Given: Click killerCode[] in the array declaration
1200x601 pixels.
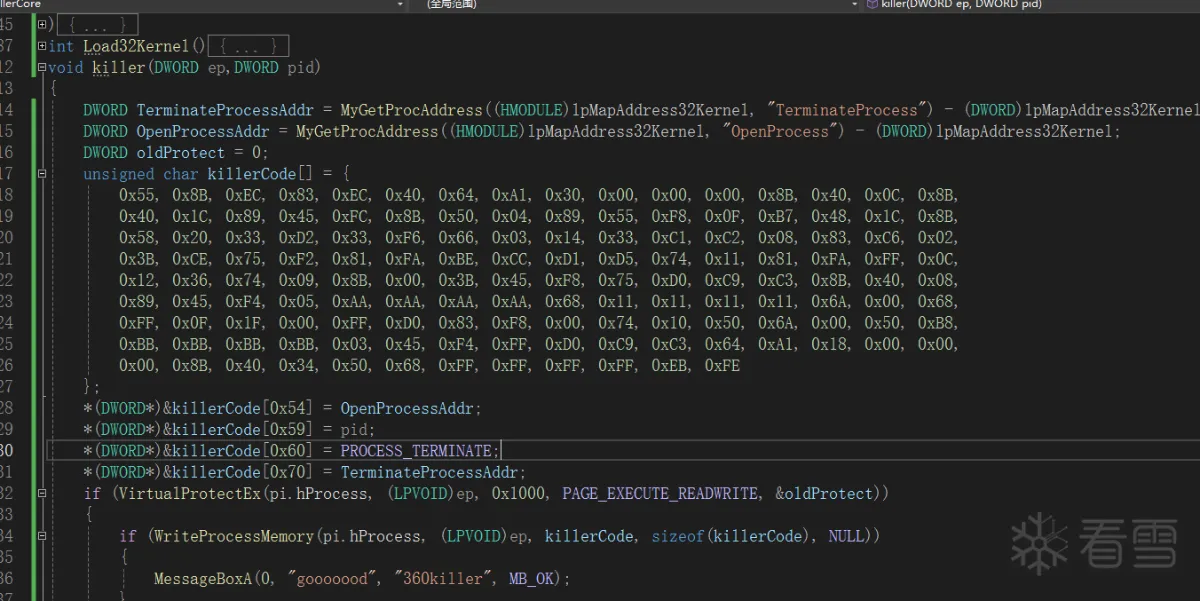Looking at the screenshot, I should (260, 174).
